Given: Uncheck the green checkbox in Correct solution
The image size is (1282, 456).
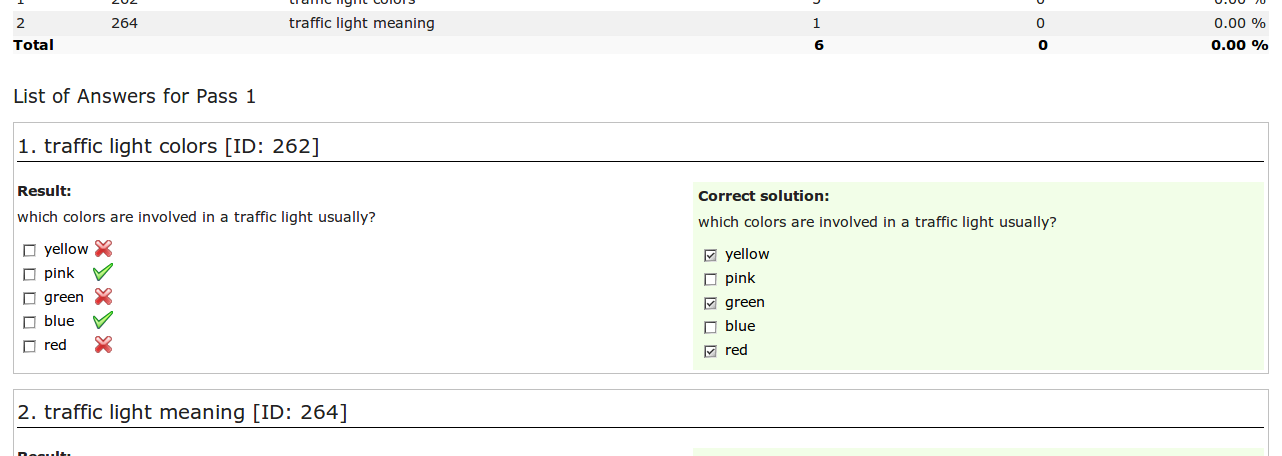Looking at the screenshot, I should [711, 303].
